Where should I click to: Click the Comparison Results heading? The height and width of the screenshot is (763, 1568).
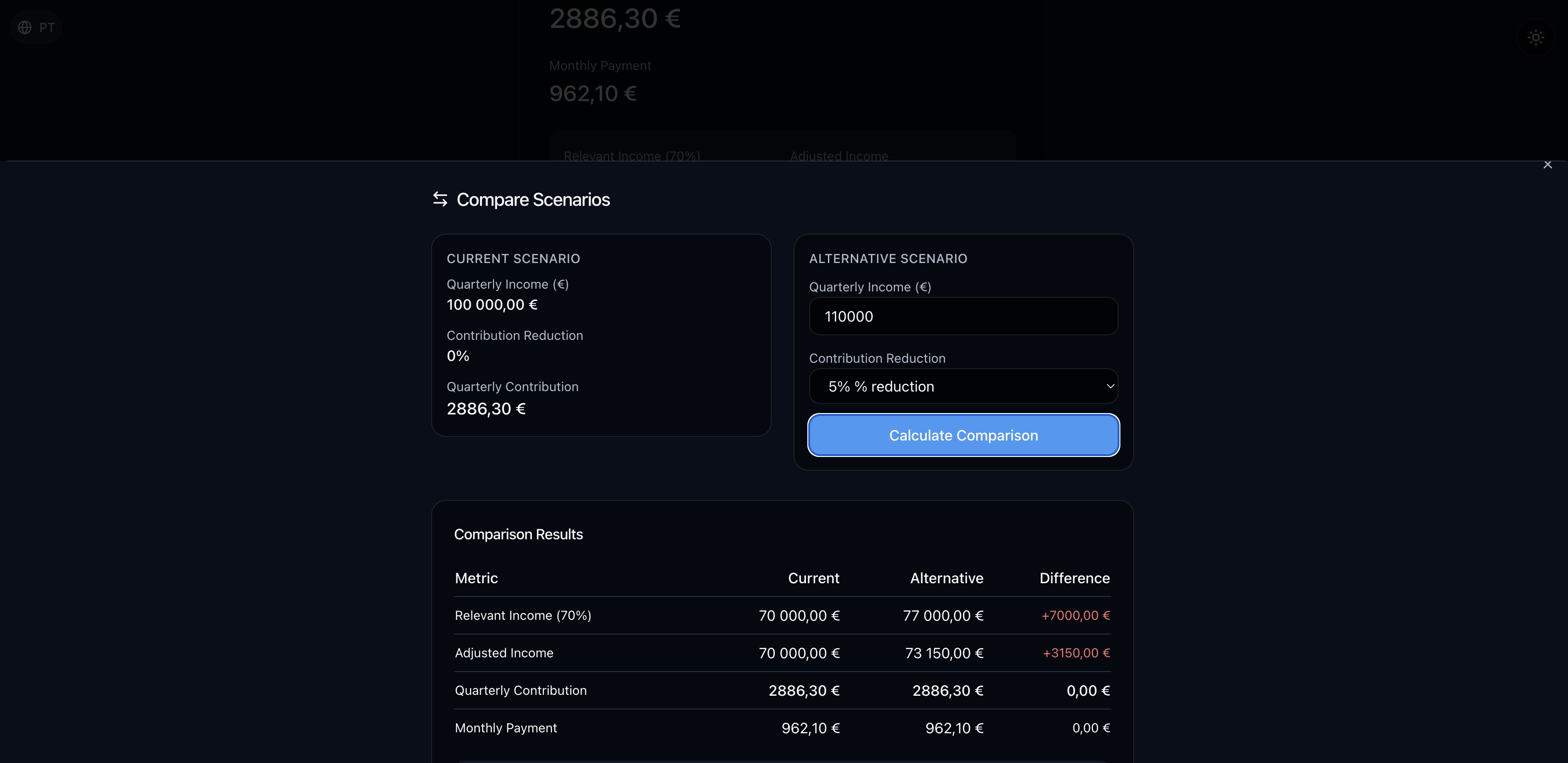coord(518,534)
